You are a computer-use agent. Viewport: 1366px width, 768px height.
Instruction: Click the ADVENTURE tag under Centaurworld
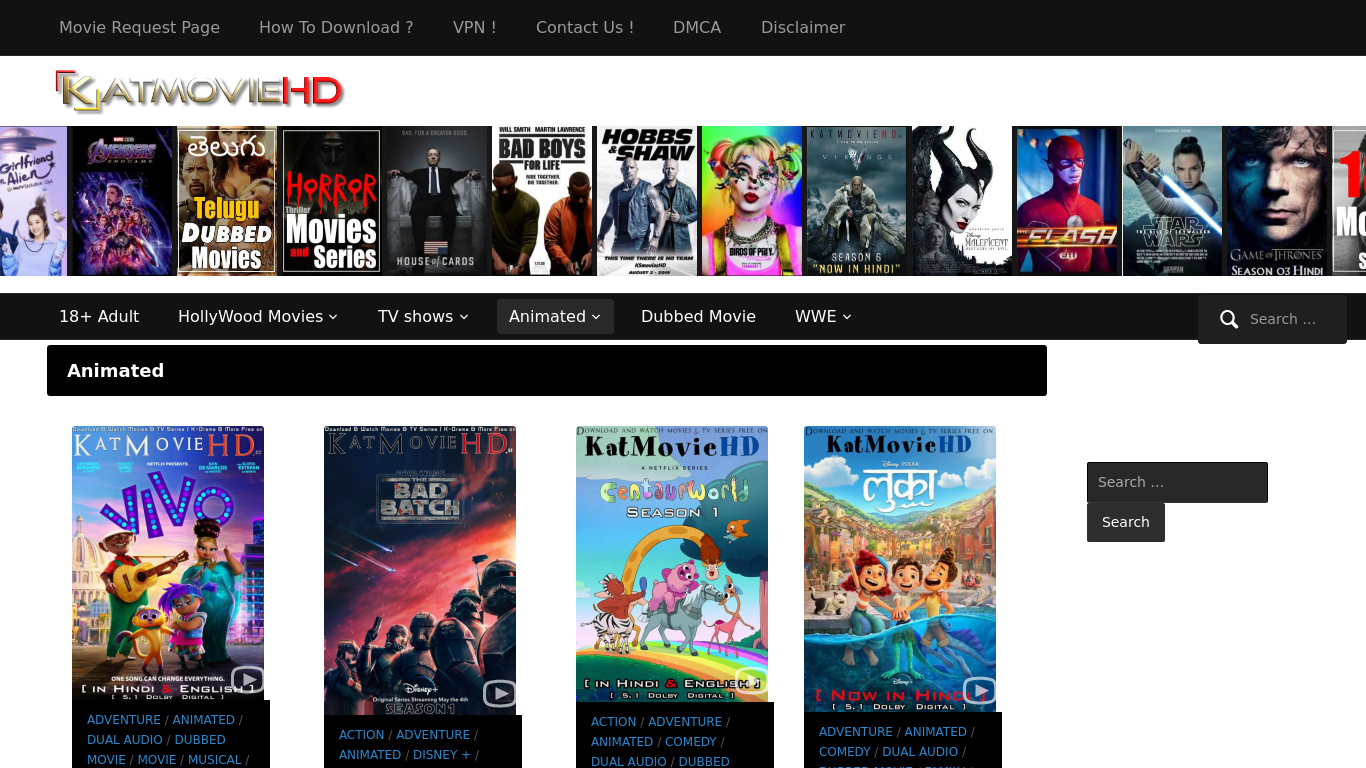tap(685, 722)
